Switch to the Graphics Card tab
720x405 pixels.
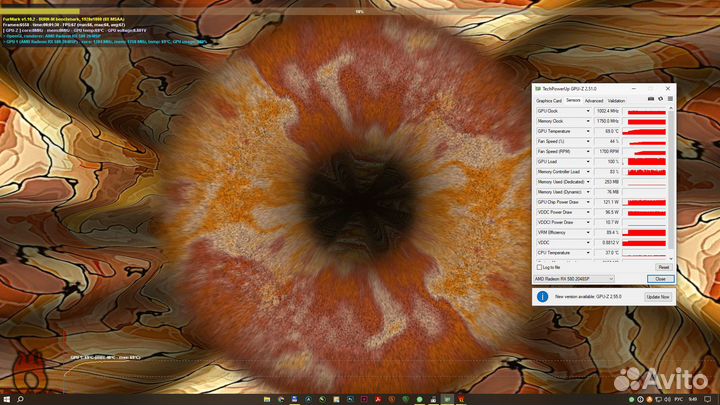(549, 100)
